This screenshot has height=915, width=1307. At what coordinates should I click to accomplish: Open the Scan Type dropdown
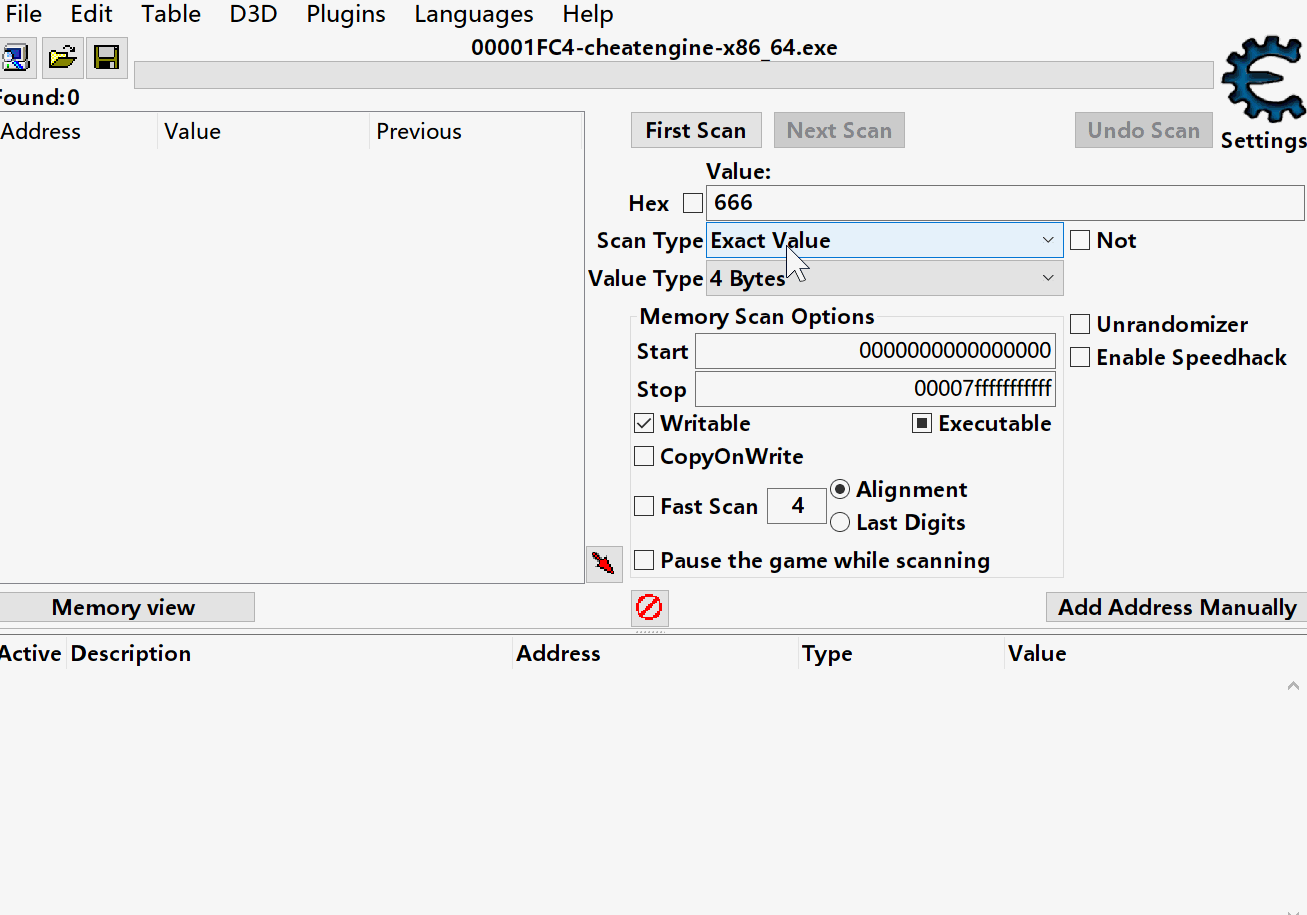pos(884,240)
